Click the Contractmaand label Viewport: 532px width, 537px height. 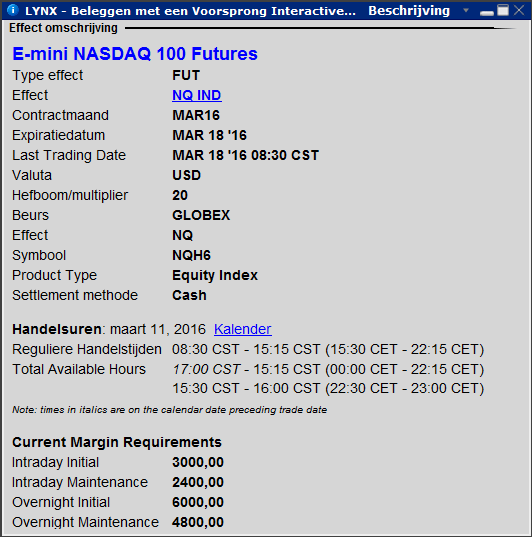[x=60, y=115]
